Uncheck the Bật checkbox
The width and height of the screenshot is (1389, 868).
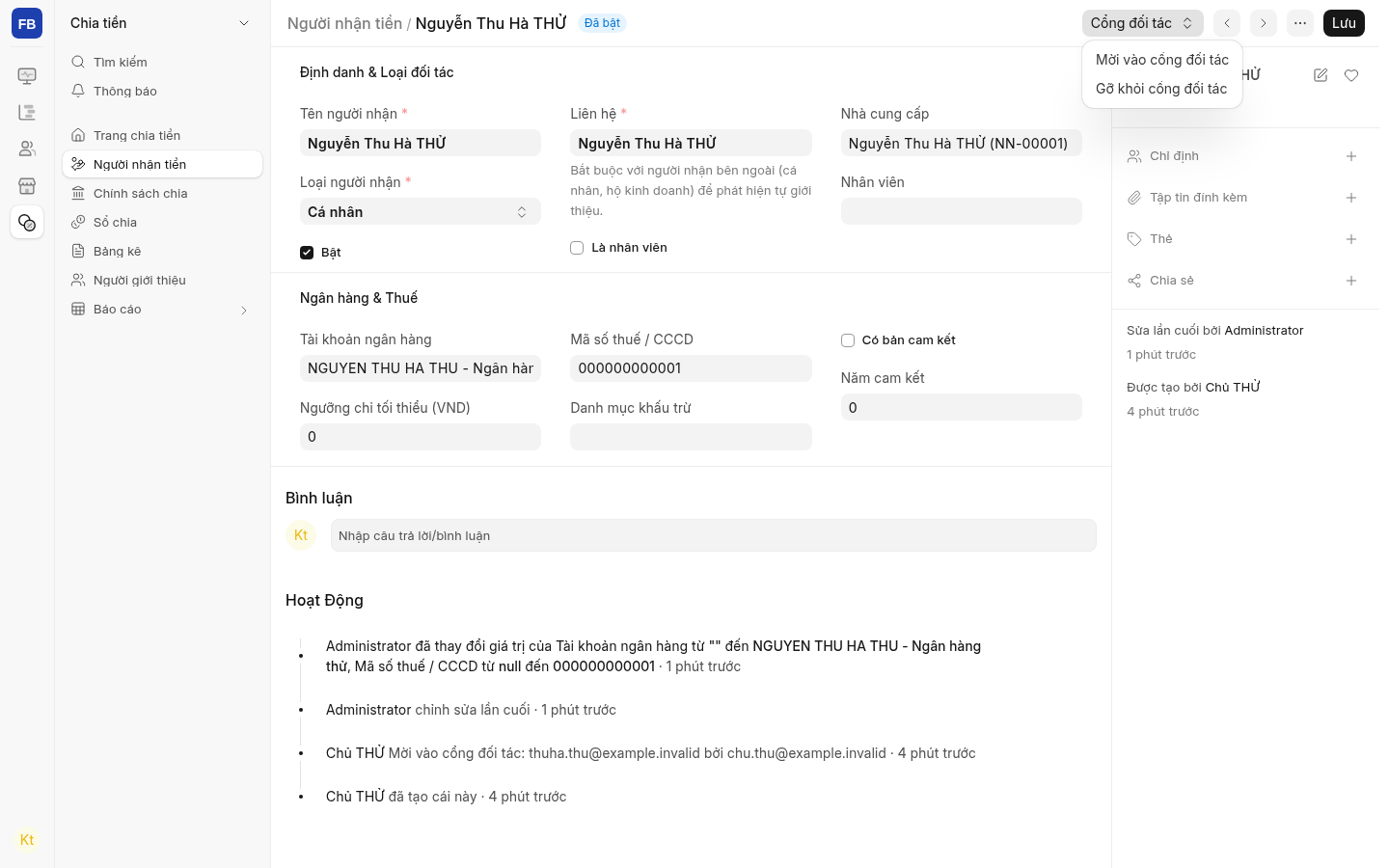pyautogui.click(x=307, y=253)
